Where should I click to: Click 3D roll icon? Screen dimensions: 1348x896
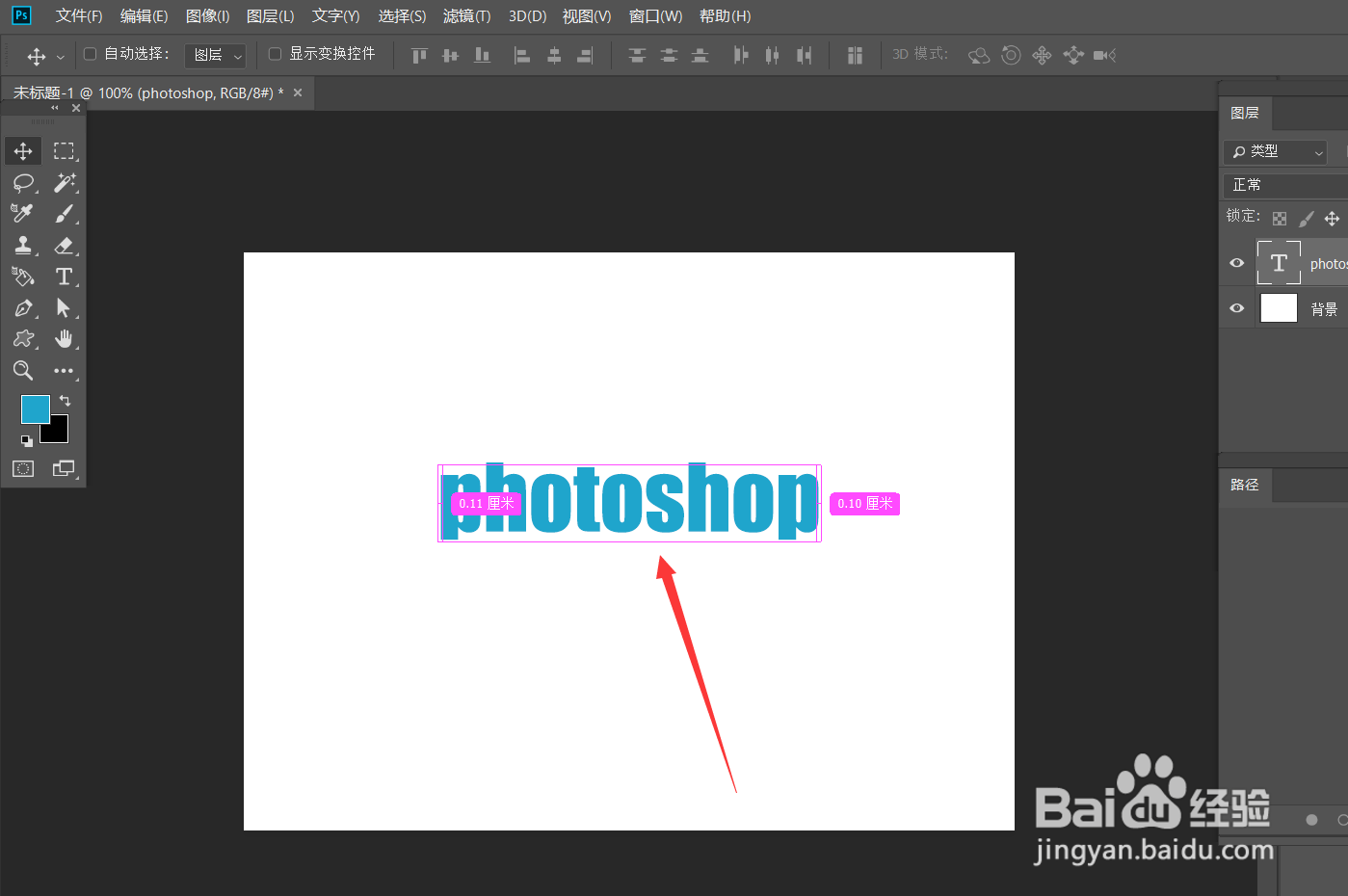click(1011, 55)
